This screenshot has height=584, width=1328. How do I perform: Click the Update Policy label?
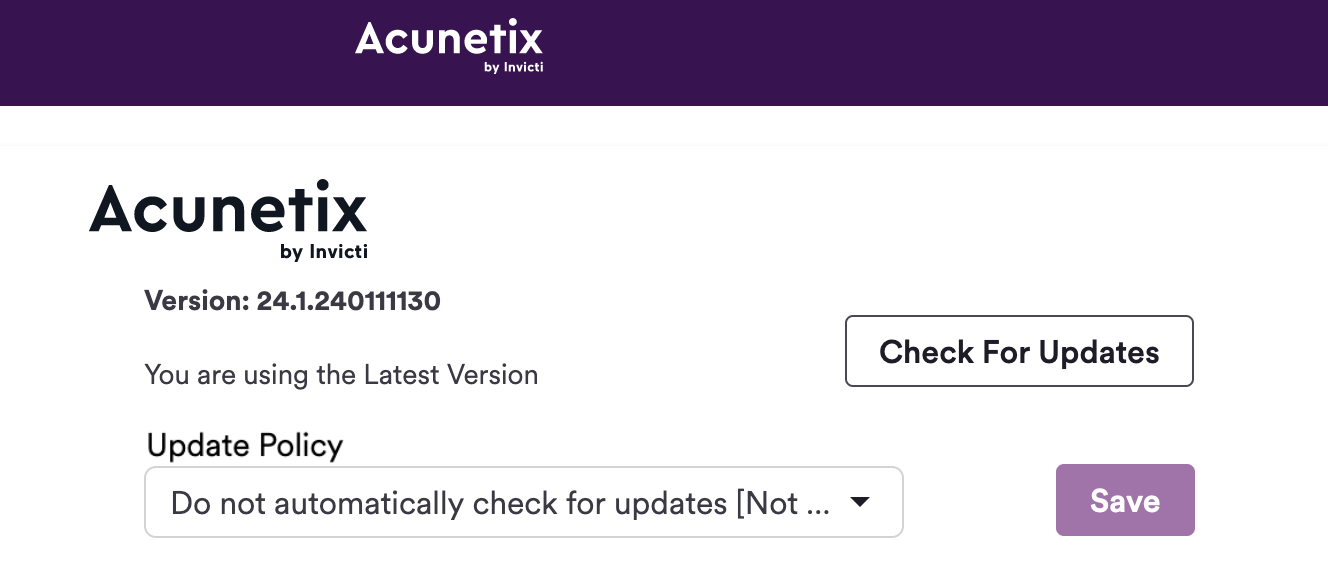[x=245, y=445]
